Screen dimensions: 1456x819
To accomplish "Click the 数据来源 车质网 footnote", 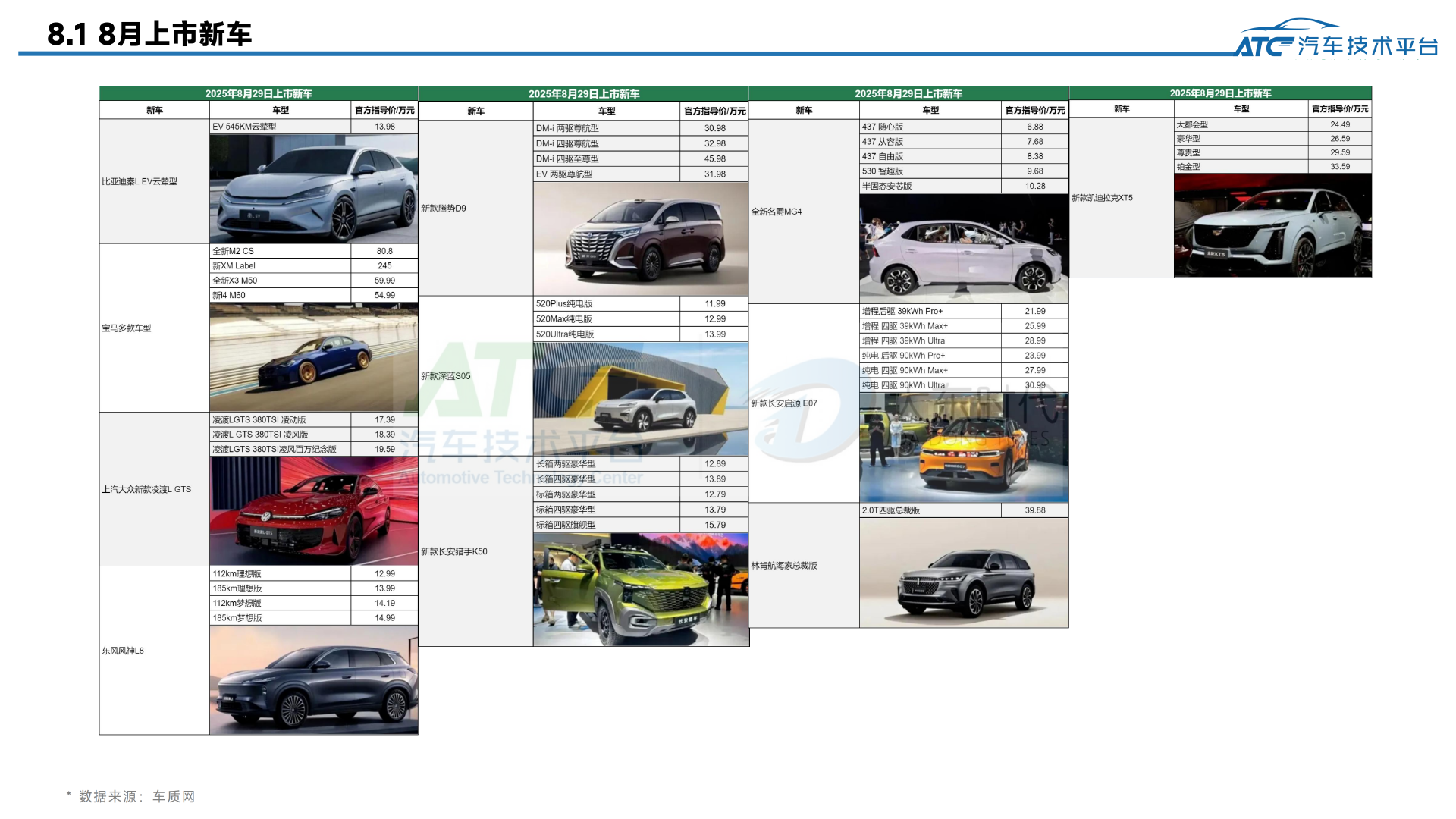I will [130, 796].
